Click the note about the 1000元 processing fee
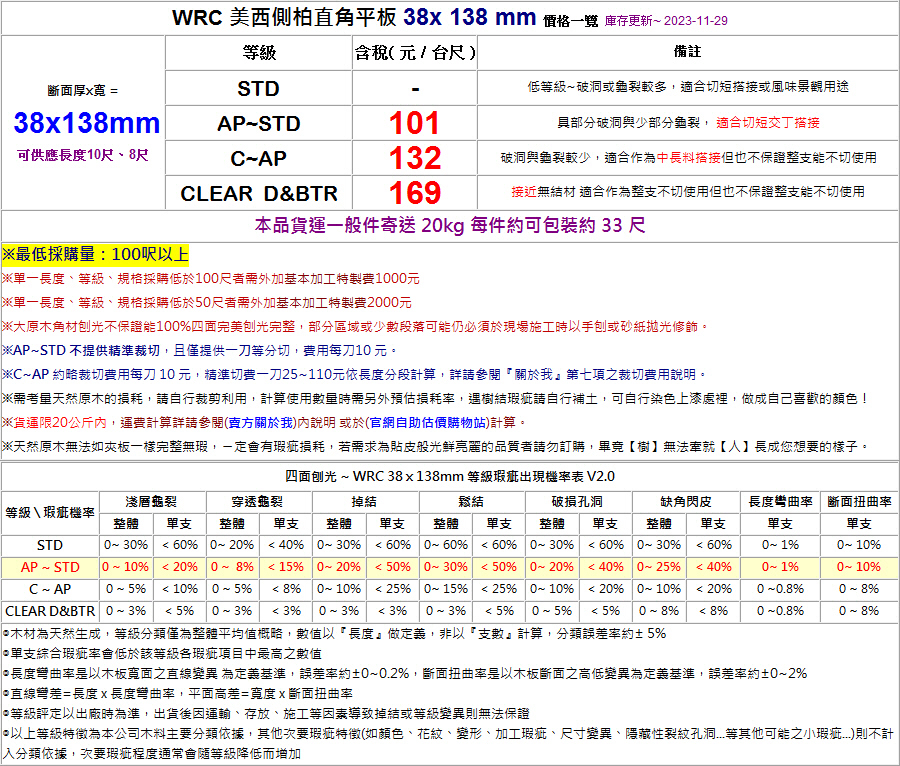The image size is (900, 766). tap(211, 279)
